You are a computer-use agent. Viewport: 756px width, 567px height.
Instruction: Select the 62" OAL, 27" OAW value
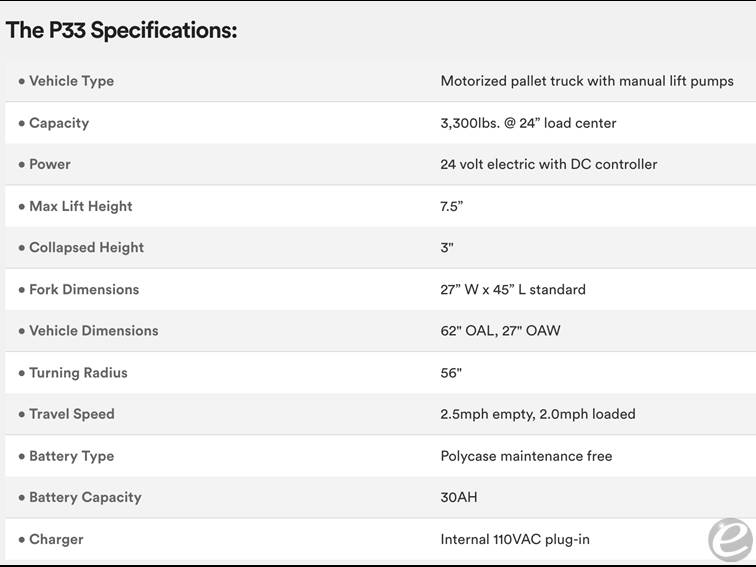tap(500, 331)
